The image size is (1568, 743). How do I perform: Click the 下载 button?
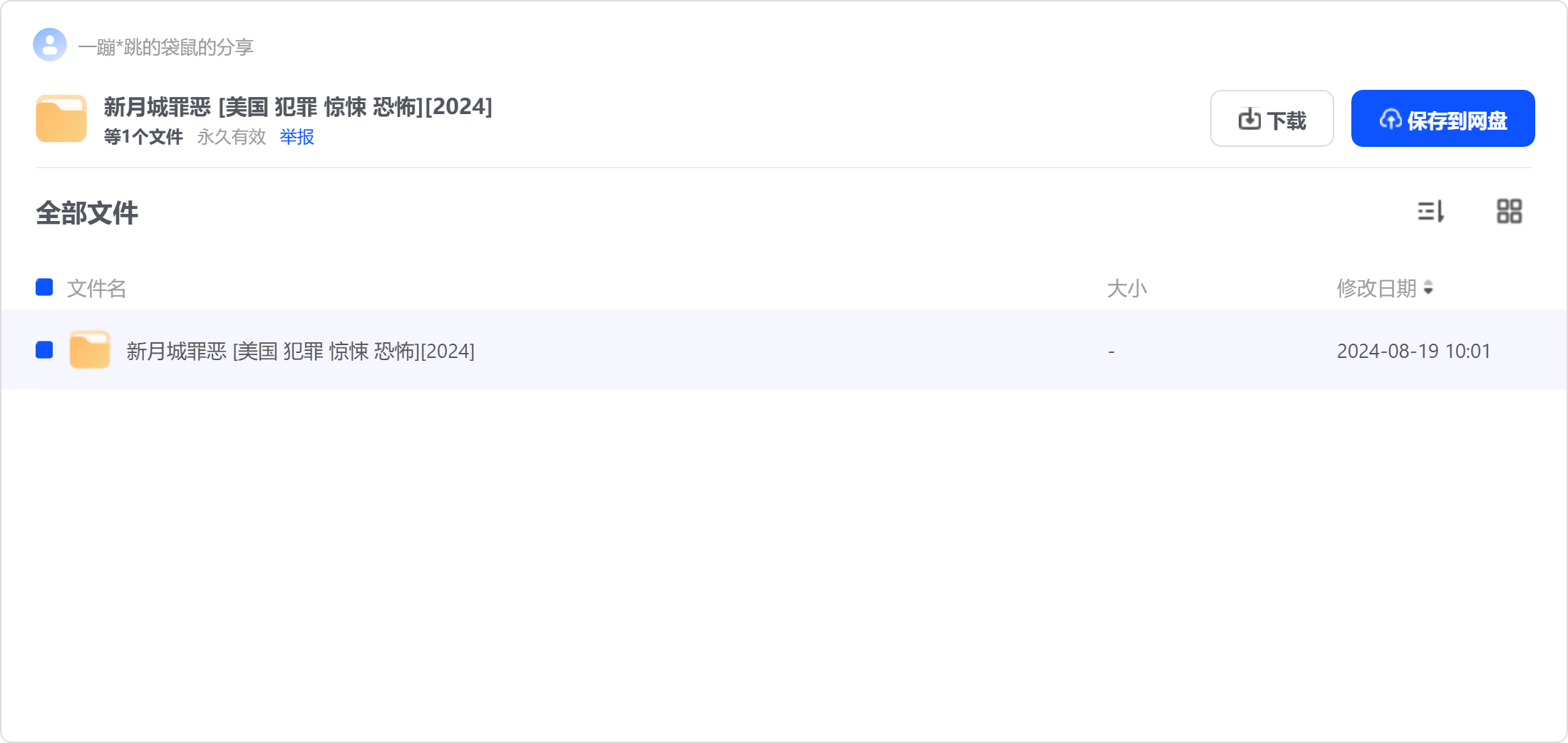[x=1272, y=118]
